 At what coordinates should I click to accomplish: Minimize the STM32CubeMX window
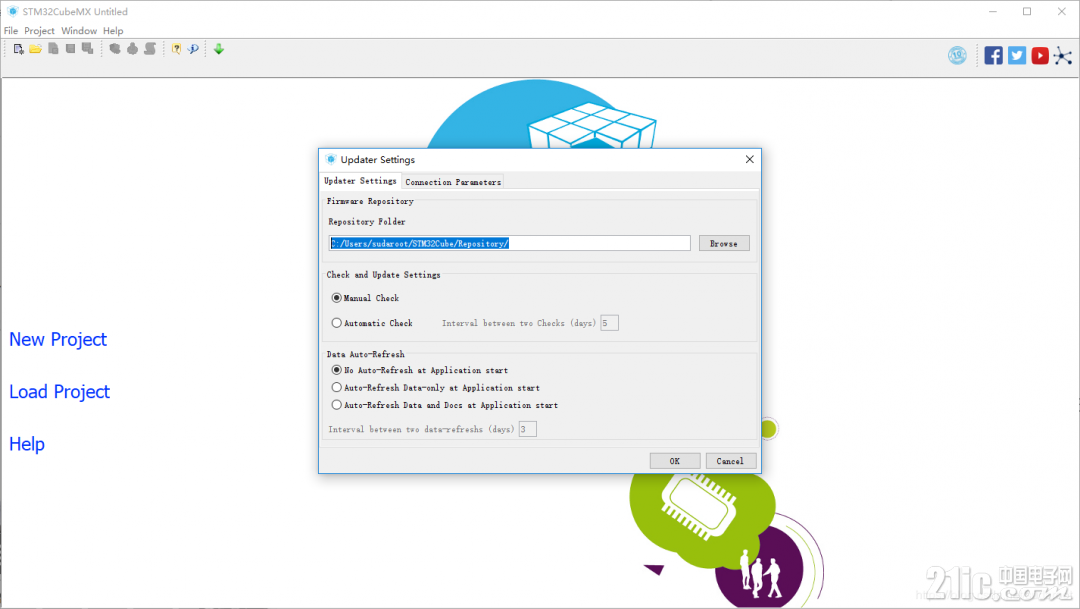click(993, 12)
